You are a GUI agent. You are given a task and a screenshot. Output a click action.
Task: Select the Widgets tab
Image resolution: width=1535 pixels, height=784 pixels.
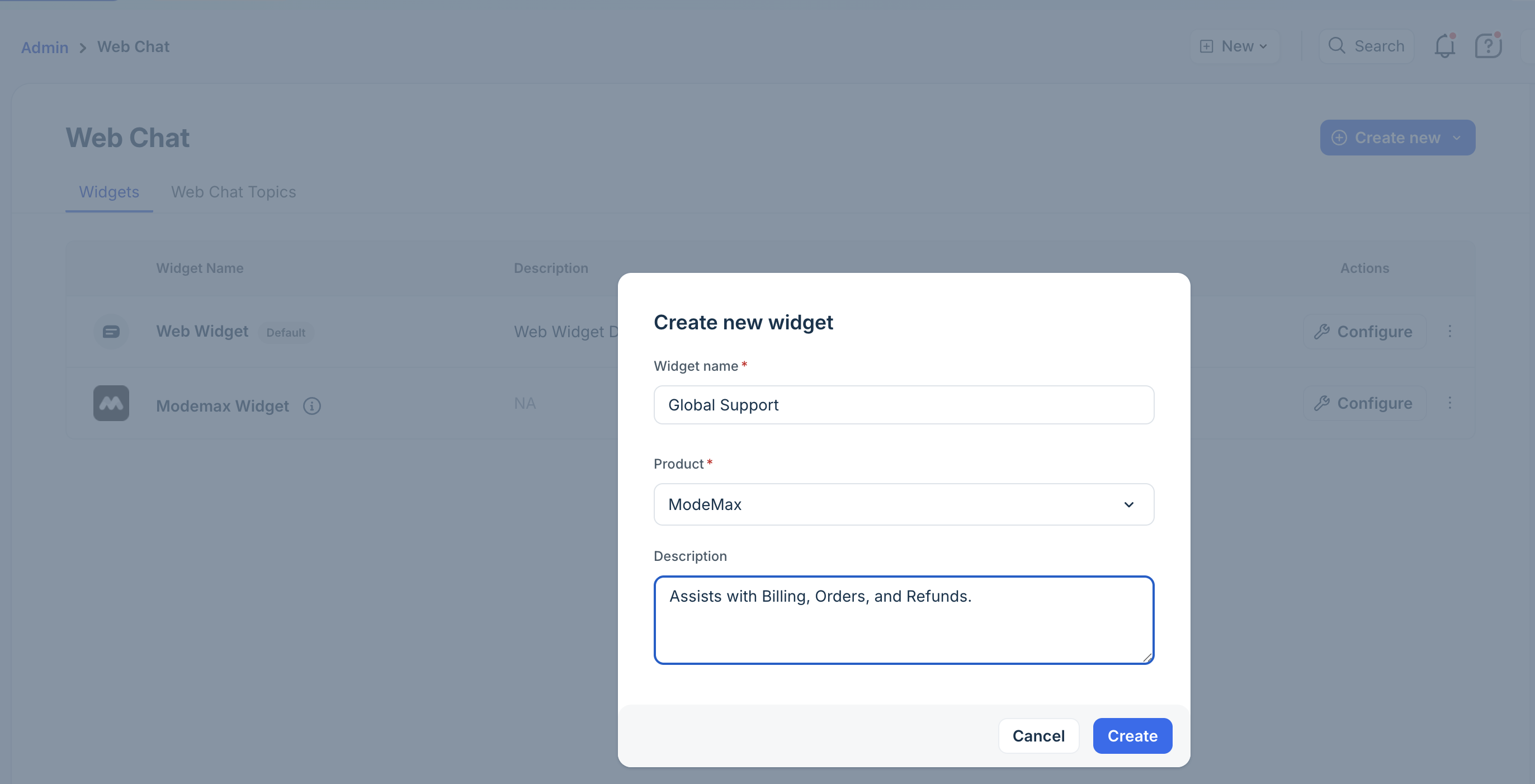(109, 192)
